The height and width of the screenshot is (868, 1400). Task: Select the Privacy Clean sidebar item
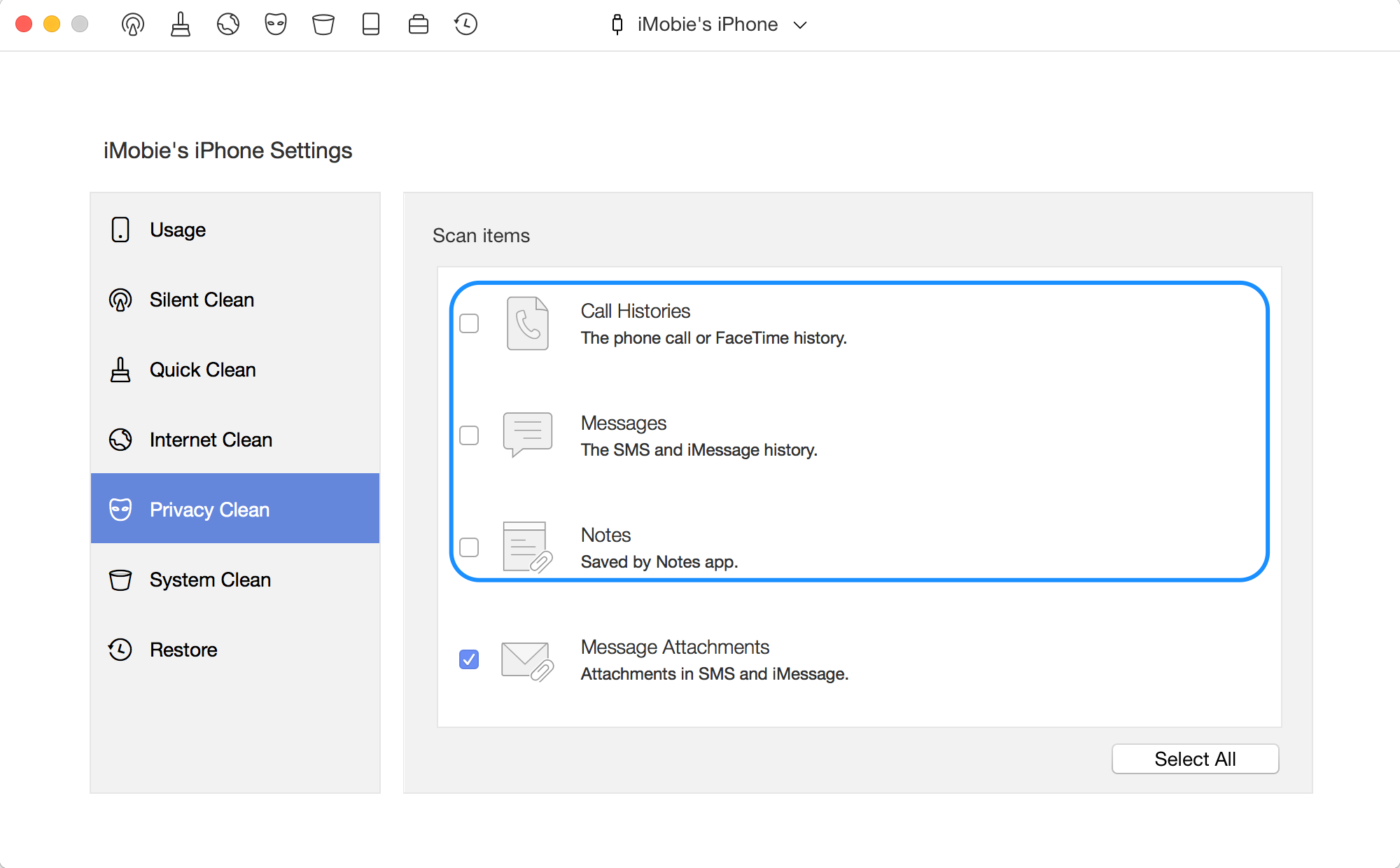pyautogui.click(x=235, y=508)
